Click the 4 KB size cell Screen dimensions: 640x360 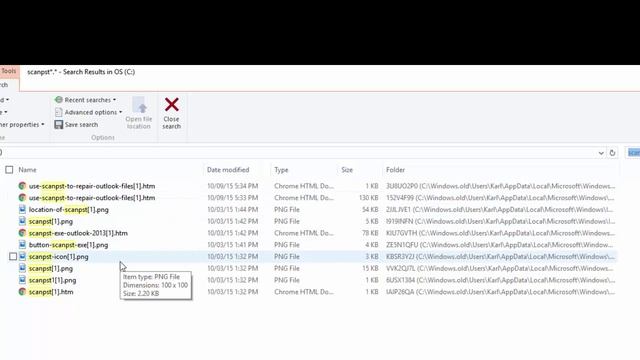pyautogui.click(x=372, y=245)
